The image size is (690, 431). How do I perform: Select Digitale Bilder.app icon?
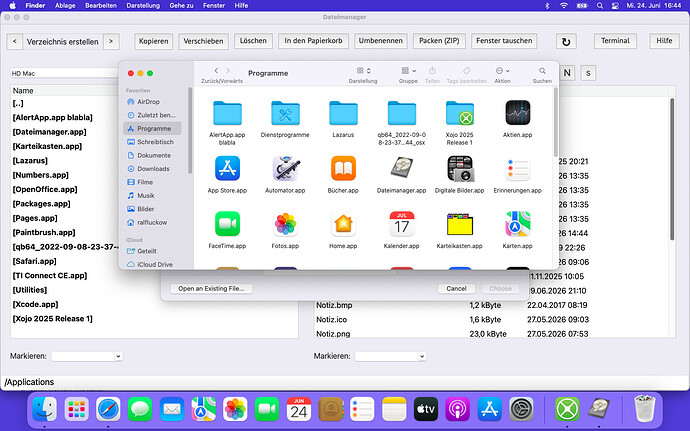[459, 168]
